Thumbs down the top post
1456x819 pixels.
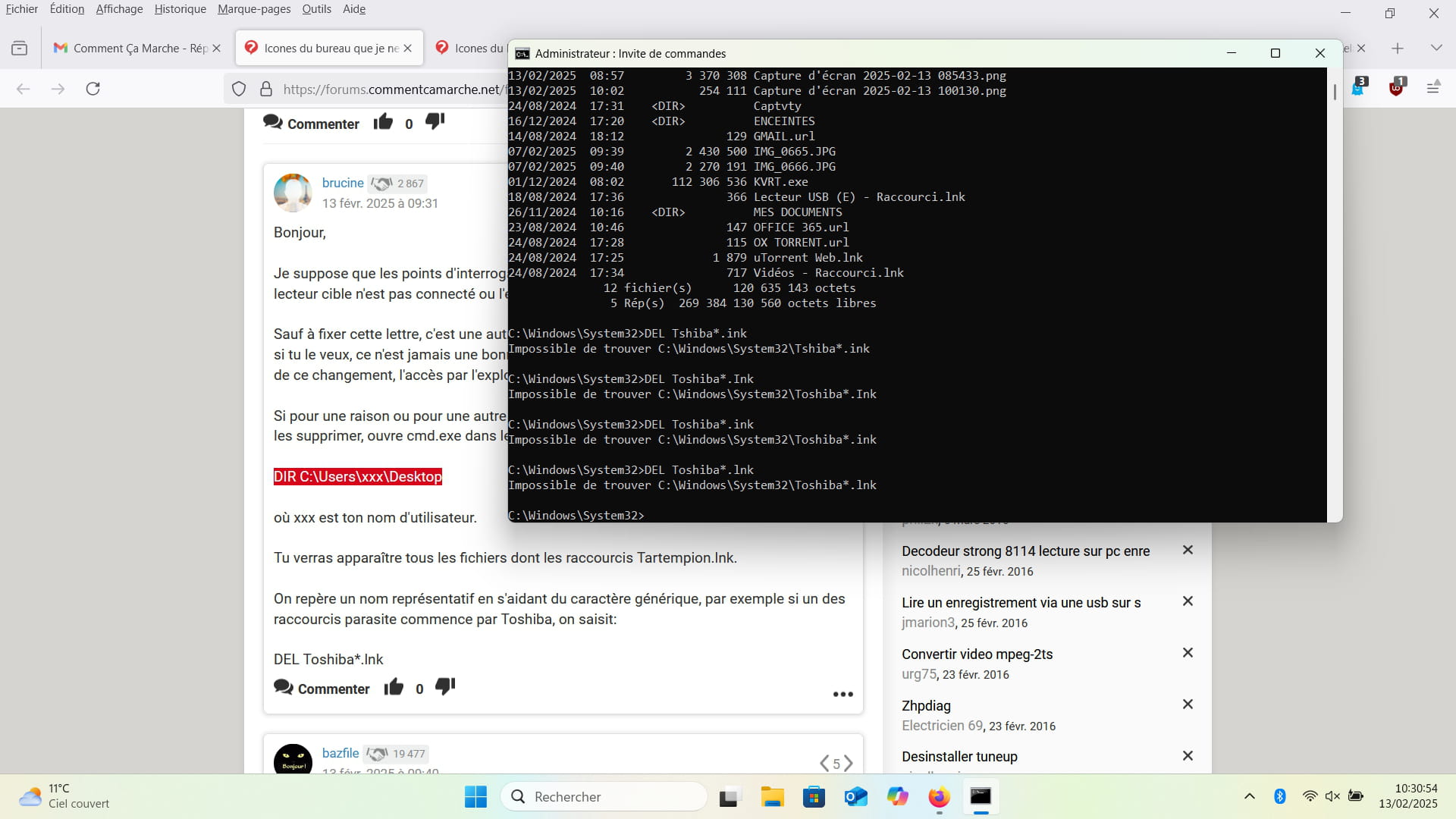pos(435,122)
